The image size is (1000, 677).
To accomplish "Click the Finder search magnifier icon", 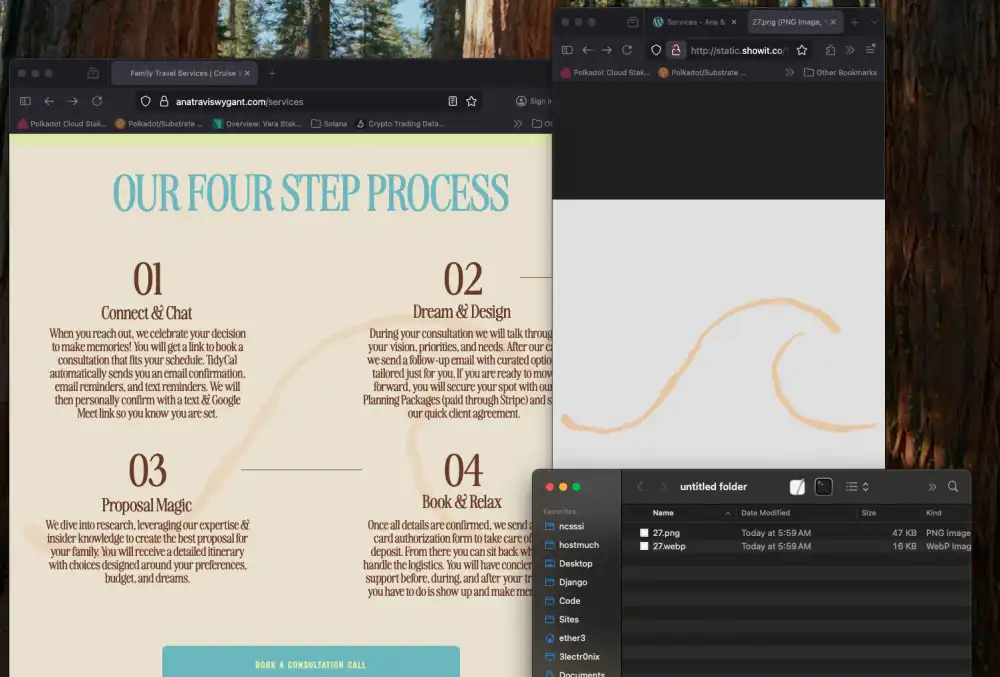I will 953,487.
